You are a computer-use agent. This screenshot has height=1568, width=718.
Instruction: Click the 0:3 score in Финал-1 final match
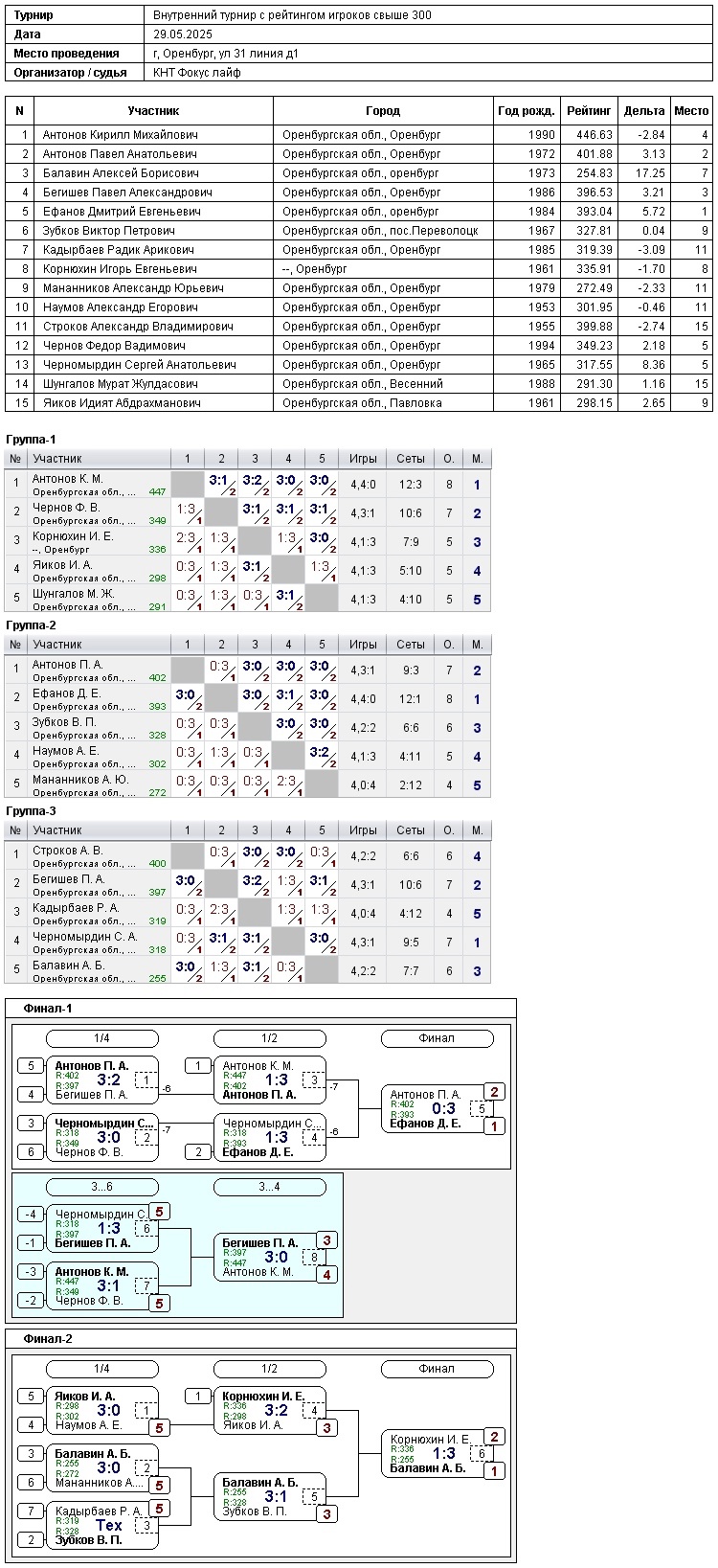(x=443, y=1109)
